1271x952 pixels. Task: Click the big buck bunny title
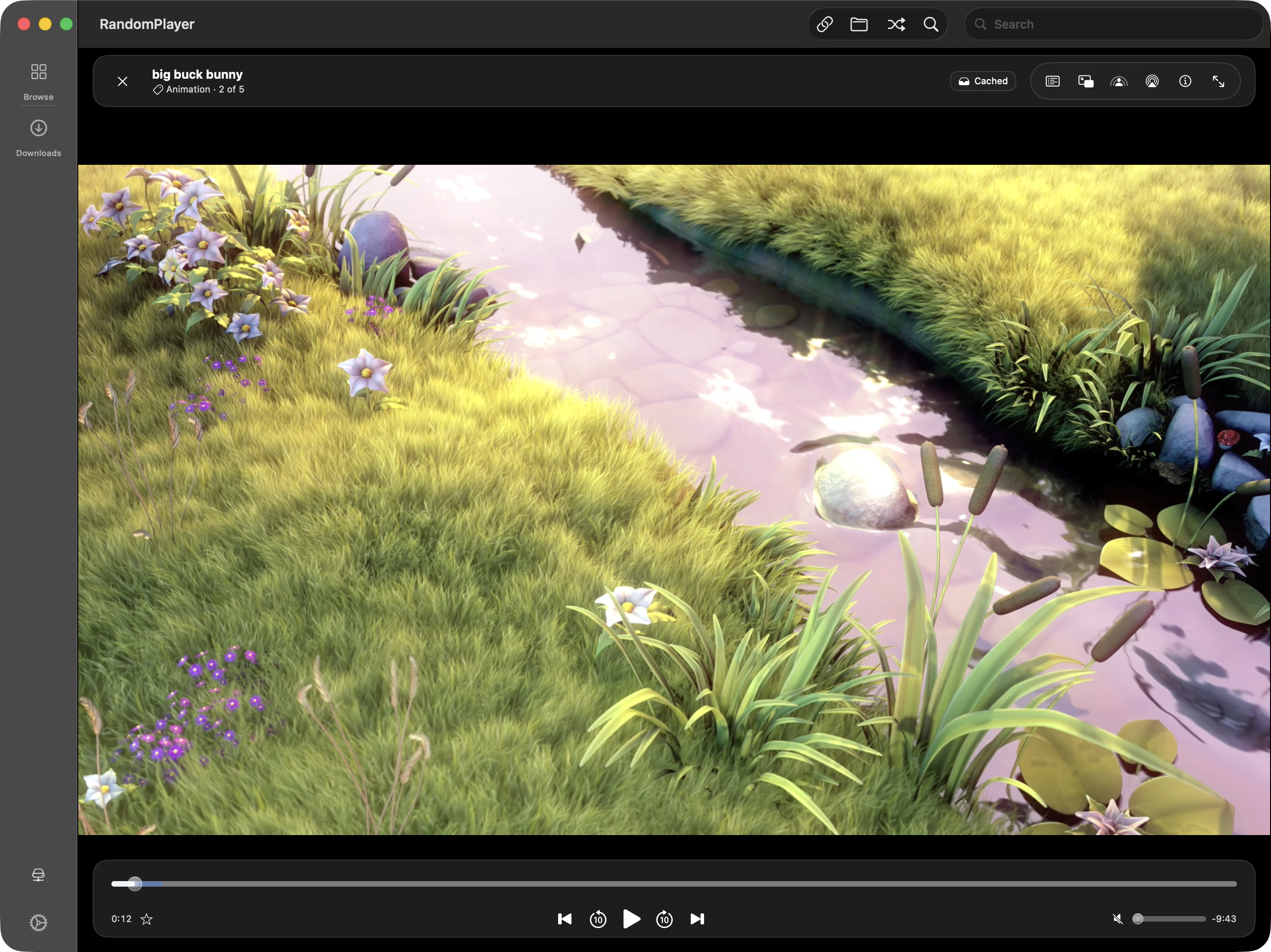click(197, 74)
